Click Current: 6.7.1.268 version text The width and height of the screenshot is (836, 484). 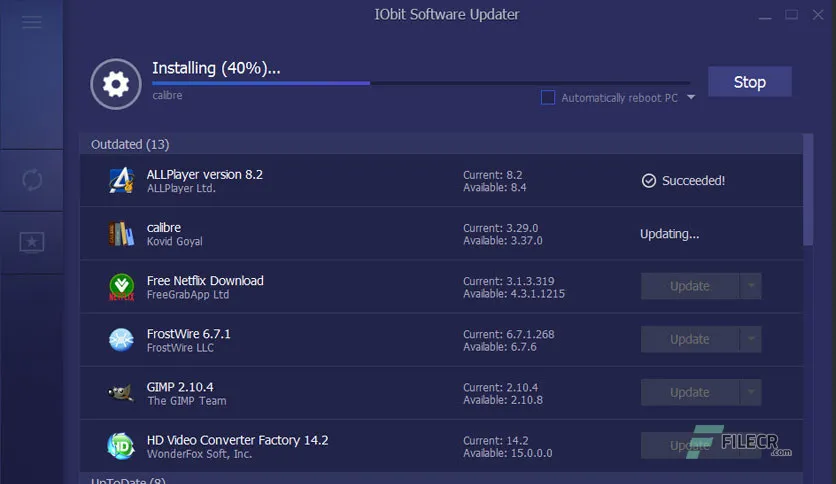click(509, 334)
